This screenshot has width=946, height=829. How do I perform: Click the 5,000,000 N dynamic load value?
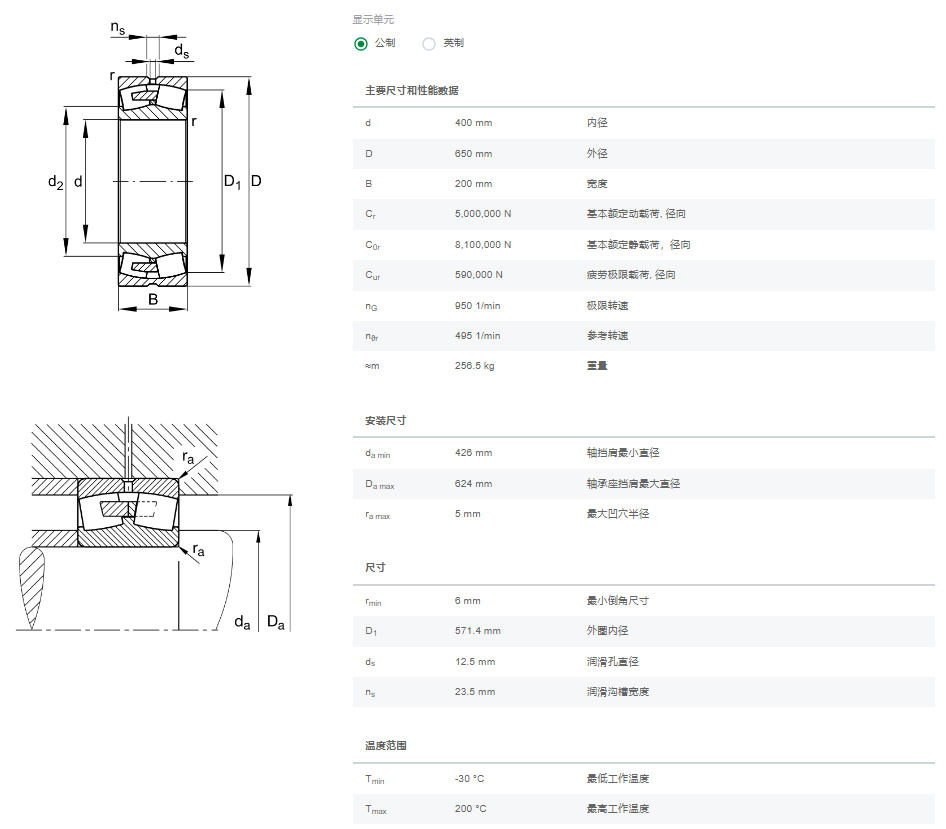(x=483, y=214)
